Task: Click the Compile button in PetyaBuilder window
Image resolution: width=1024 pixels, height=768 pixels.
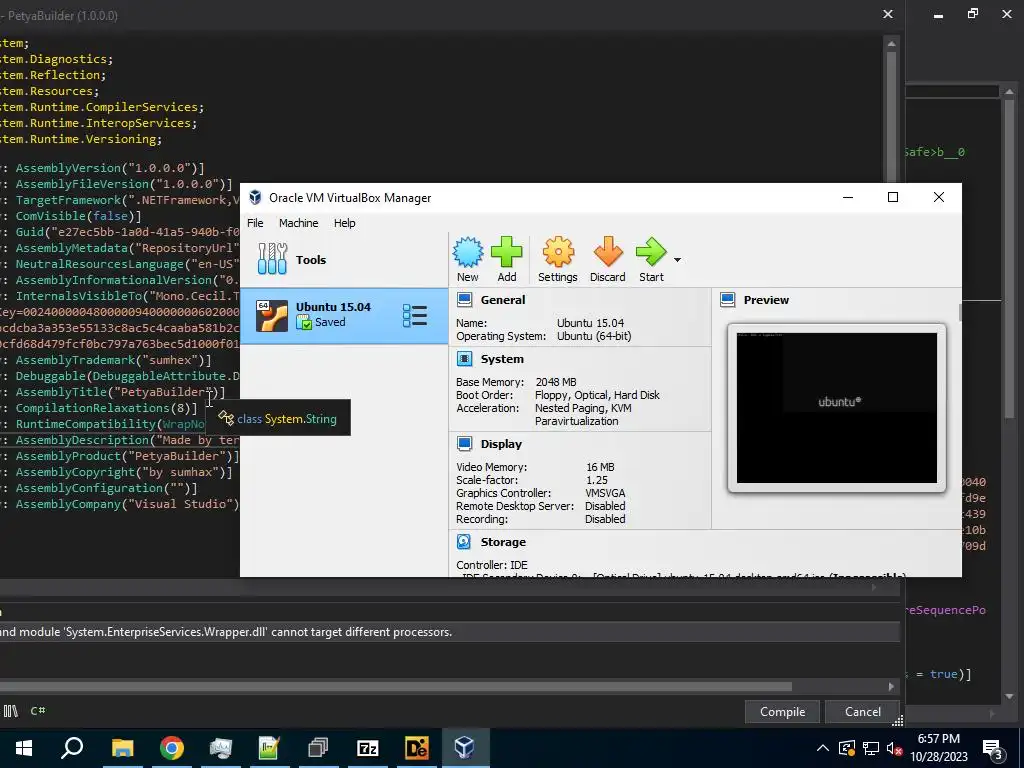Action: [782, 712]
